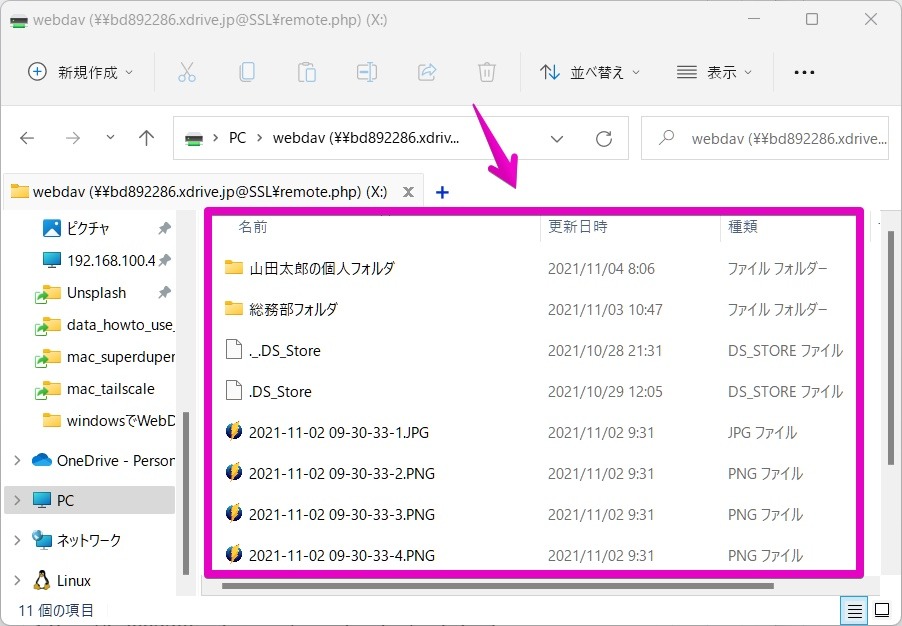Click the Share icon in the toolbar
Viewport: 902px width, 626px height.
pyautogui.click(x=426, y=71)
